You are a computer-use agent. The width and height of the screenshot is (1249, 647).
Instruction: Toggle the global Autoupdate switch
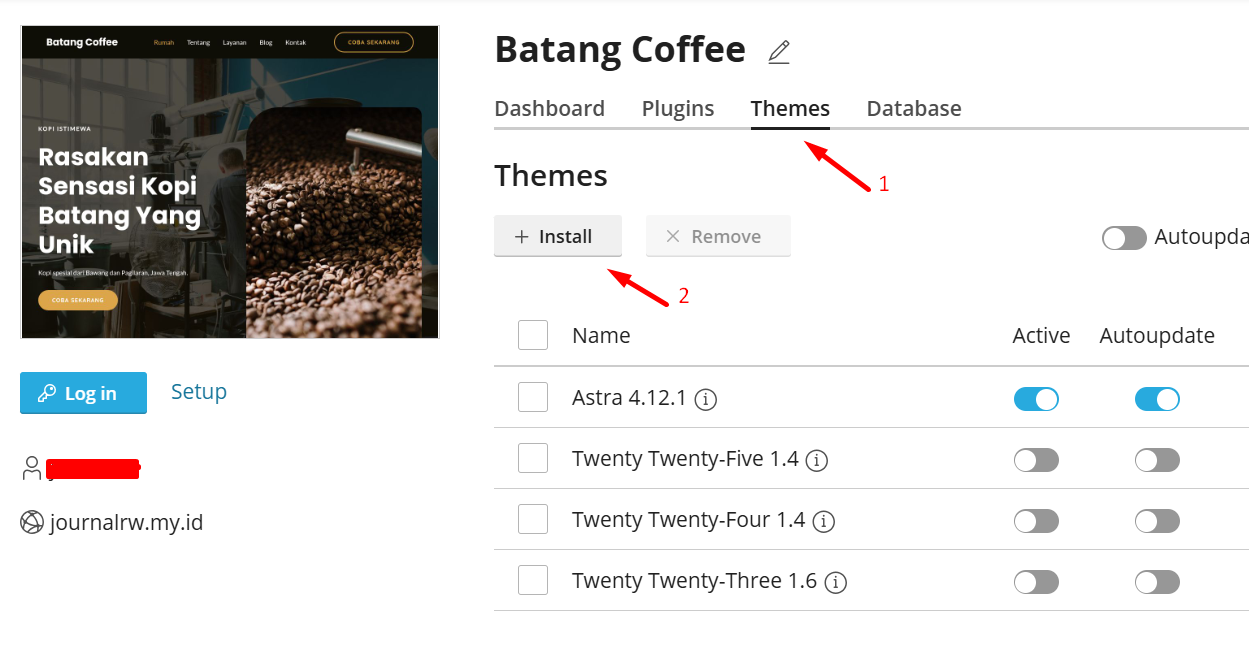[x=1124, y=238]
